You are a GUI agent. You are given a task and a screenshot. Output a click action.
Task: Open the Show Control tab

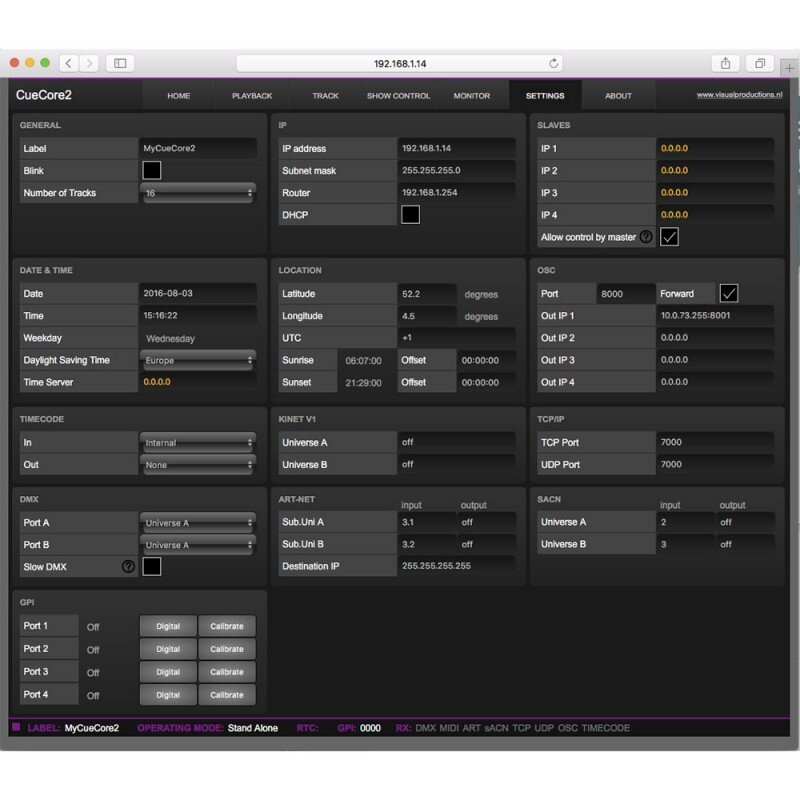point(398,95)
